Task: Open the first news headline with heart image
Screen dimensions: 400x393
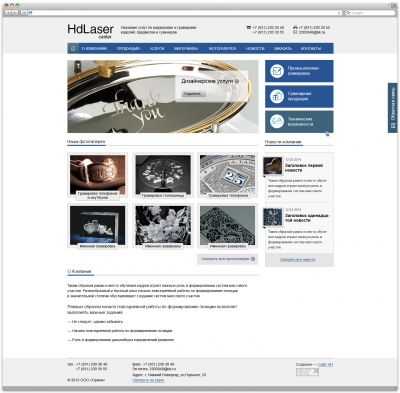Action: (x=304, y=168)
